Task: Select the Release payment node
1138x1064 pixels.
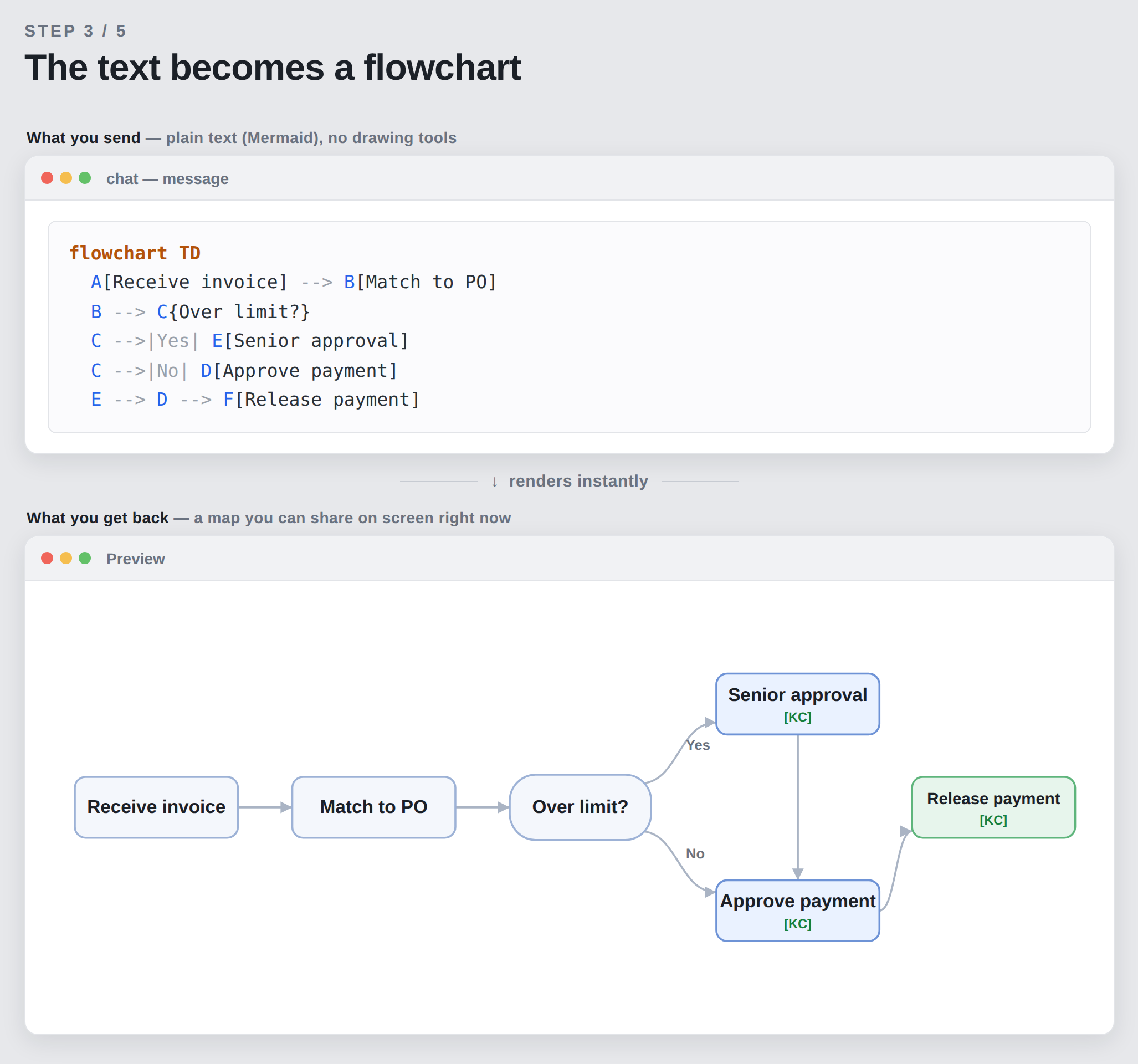Action: coord(993,807)
